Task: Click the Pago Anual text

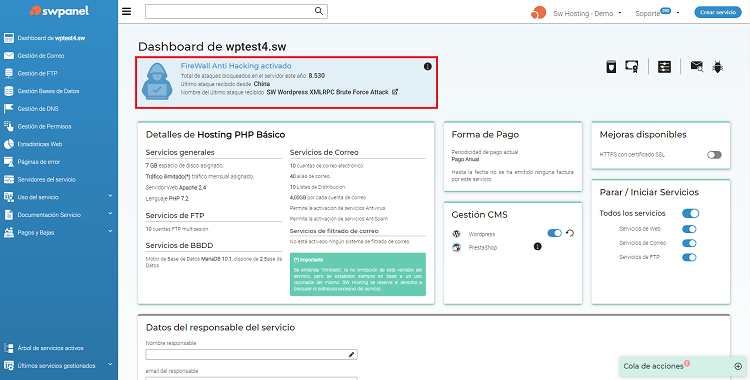Action: pos(465,159)
